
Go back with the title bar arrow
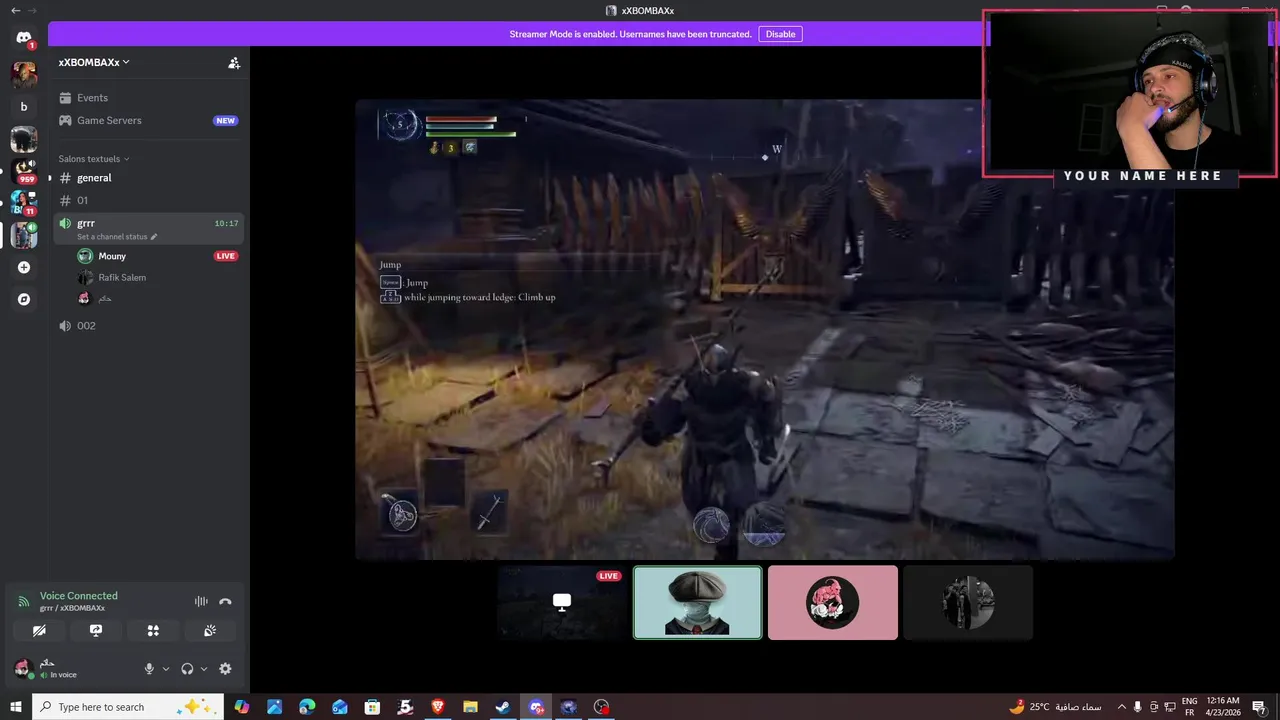15,10
